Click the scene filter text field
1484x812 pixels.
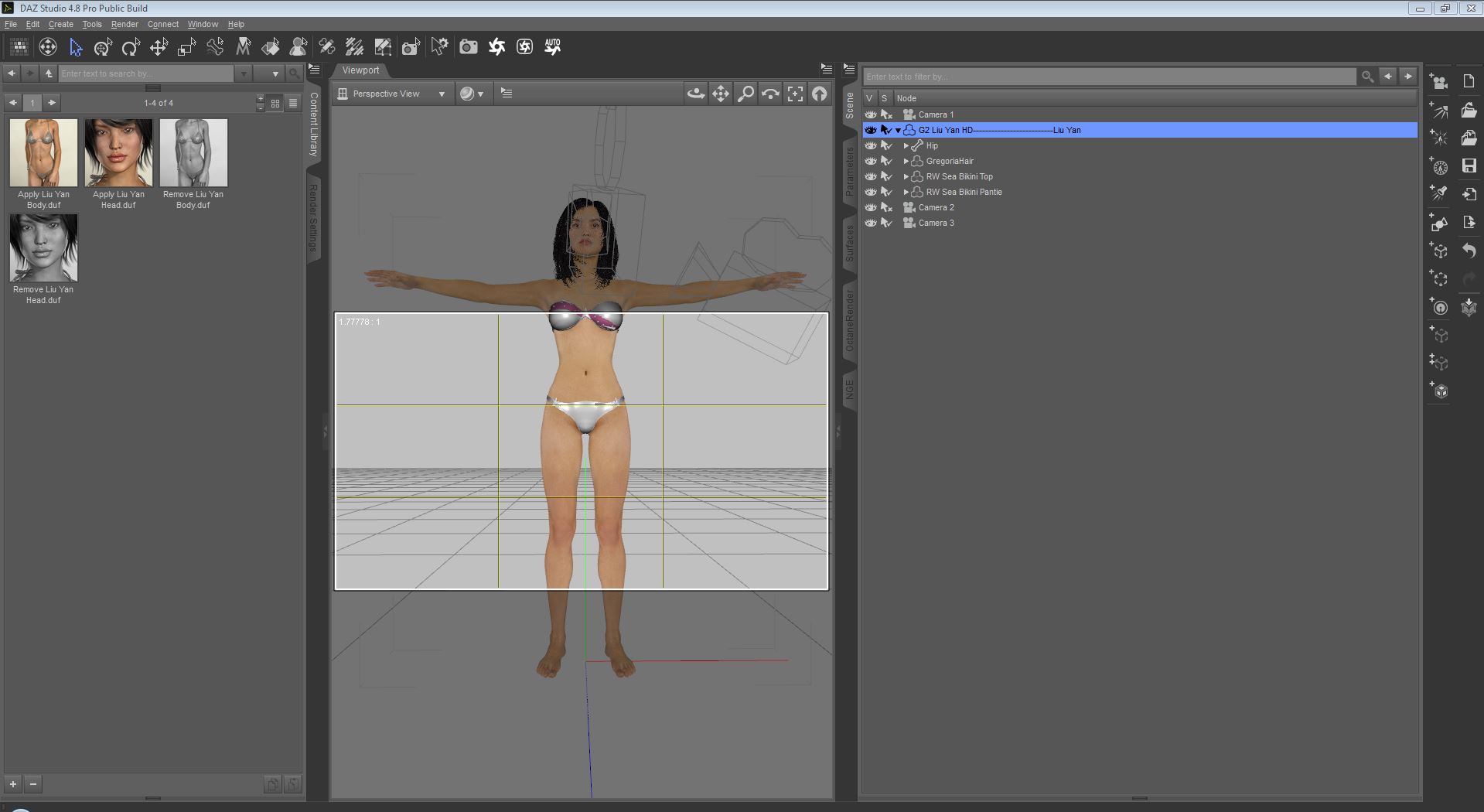point(1109,77)
